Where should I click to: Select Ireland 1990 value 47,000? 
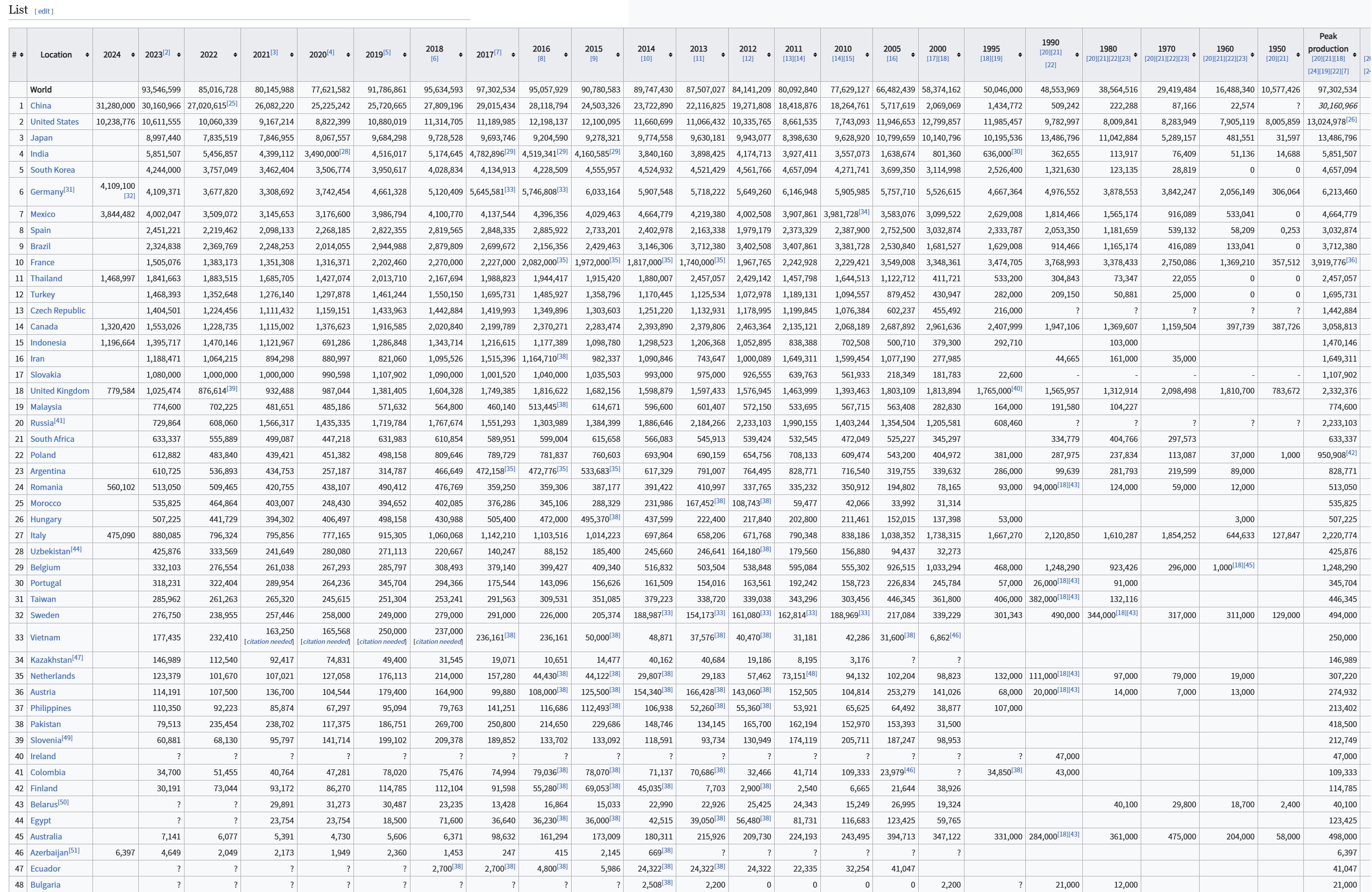pyautogui.click(x=1067, y=757)
